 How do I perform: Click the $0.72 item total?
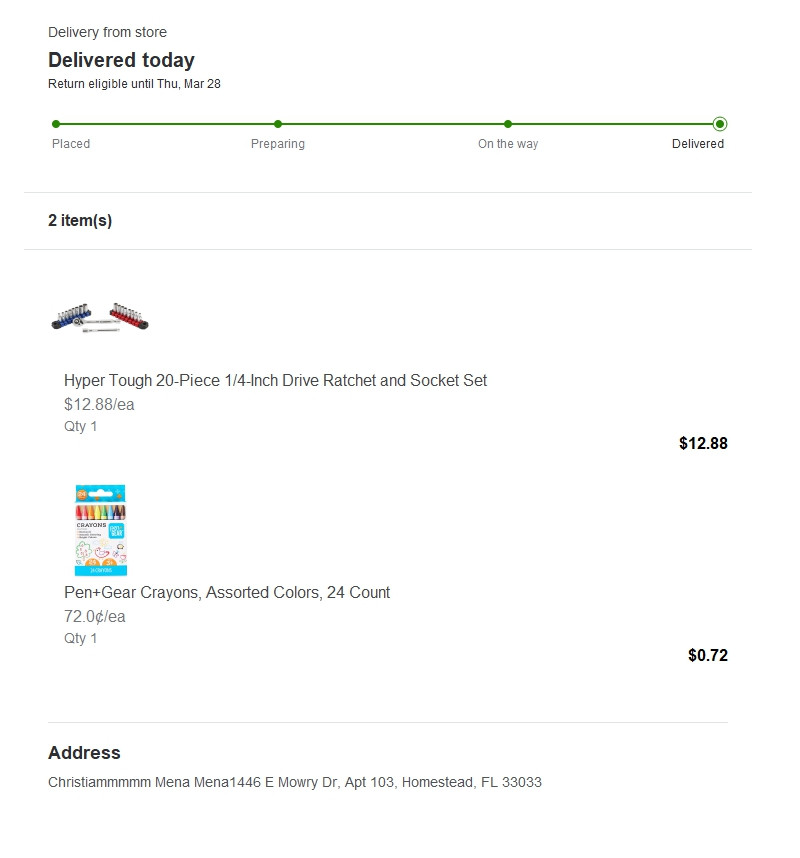coord(708,656)
